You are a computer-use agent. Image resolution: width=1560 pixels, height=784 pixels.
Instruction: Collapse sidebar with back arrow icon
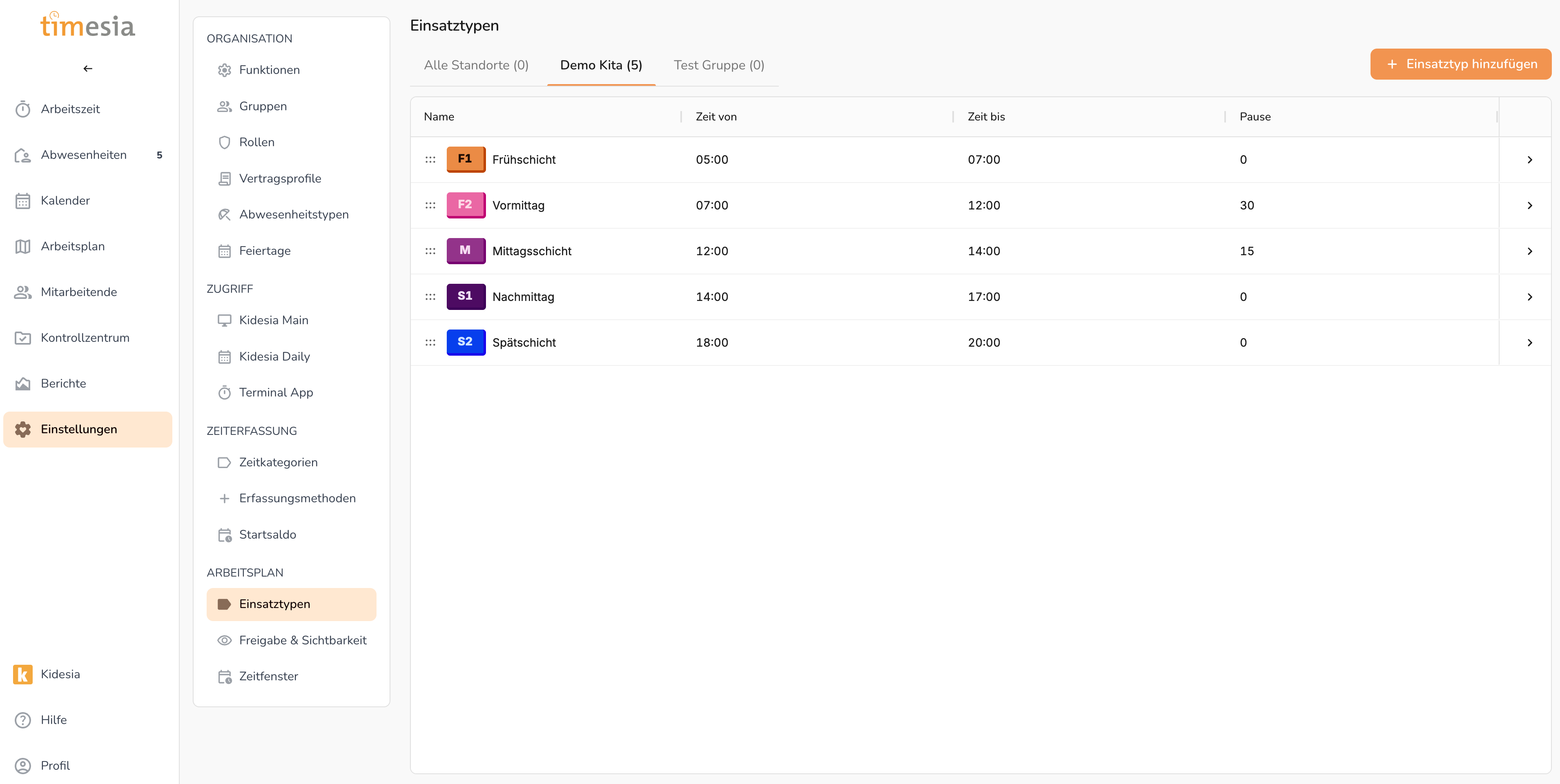pyautogui.click(x=88, y=69)
